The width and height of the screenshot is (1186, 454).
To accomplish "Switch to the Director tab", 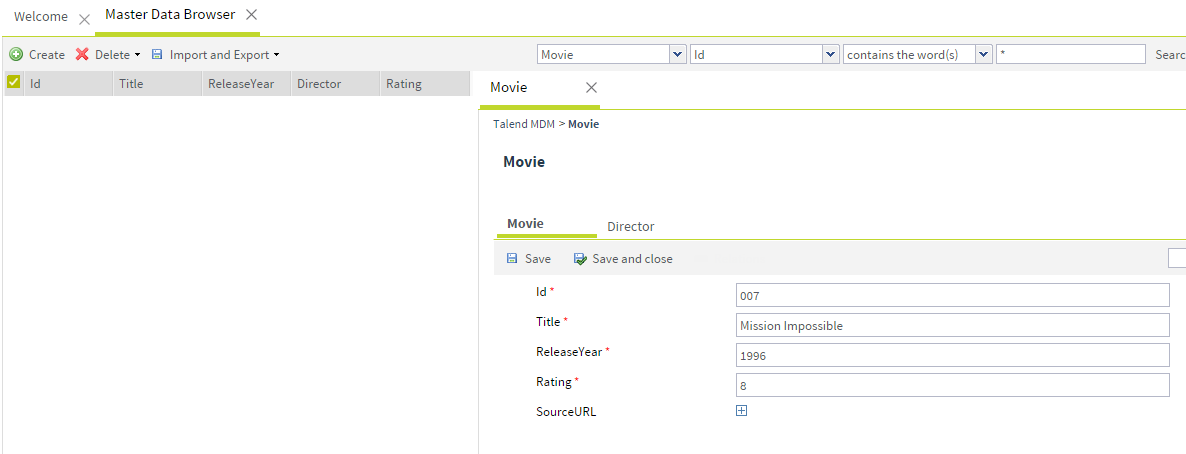I will click(630, 227).
